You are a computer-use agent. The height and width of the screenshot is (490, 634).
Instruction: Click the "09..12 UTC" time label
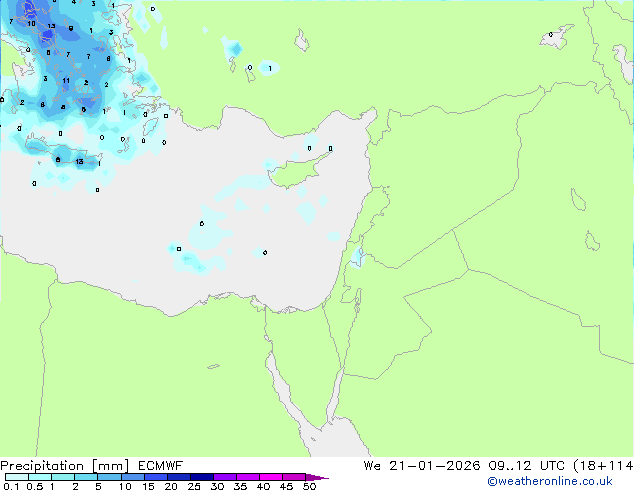click(x=526, y=466)
